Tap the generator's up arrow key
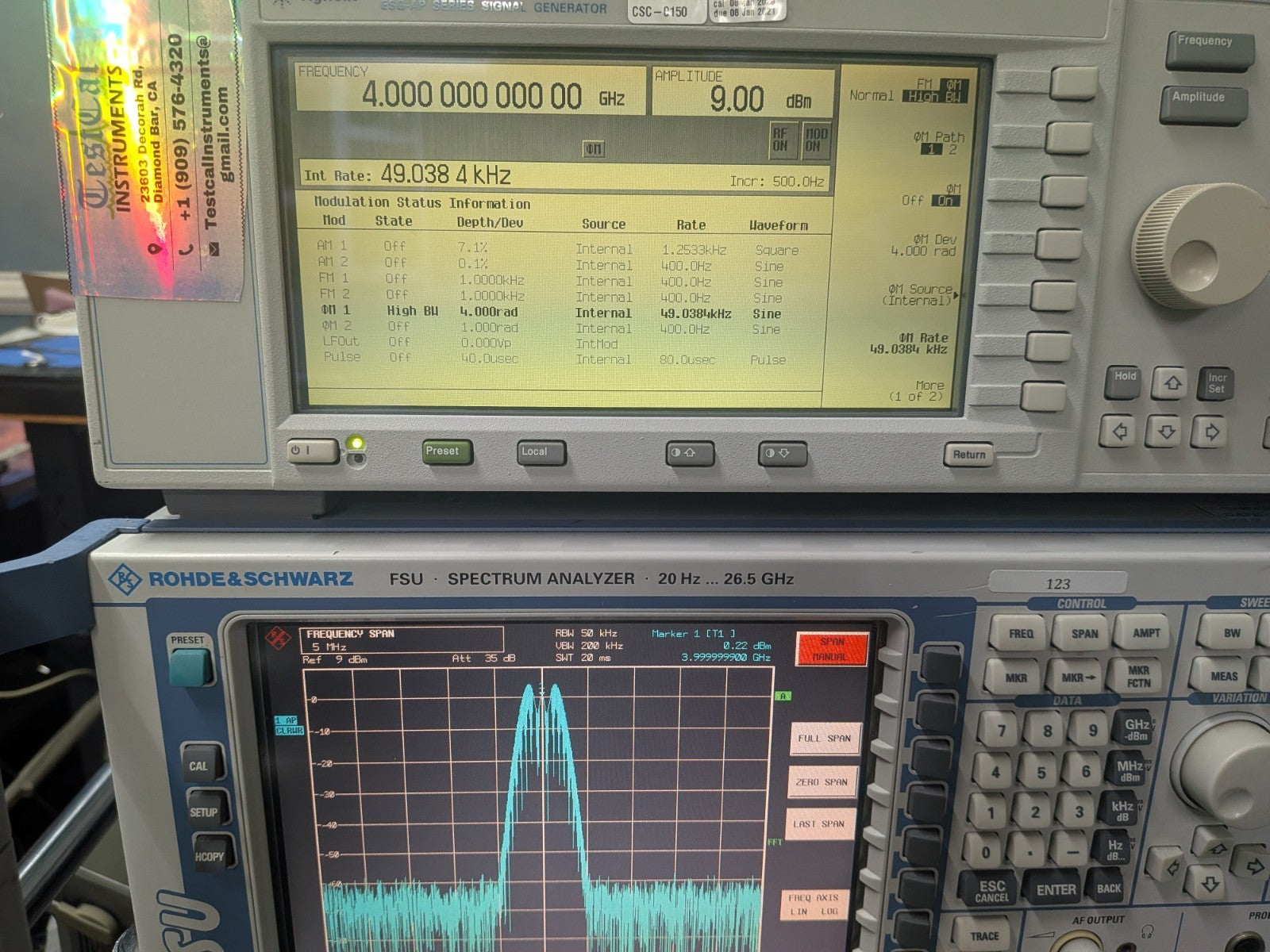Image resolution: width=1270 pixels, height=952 pixels. (1172, 383)
